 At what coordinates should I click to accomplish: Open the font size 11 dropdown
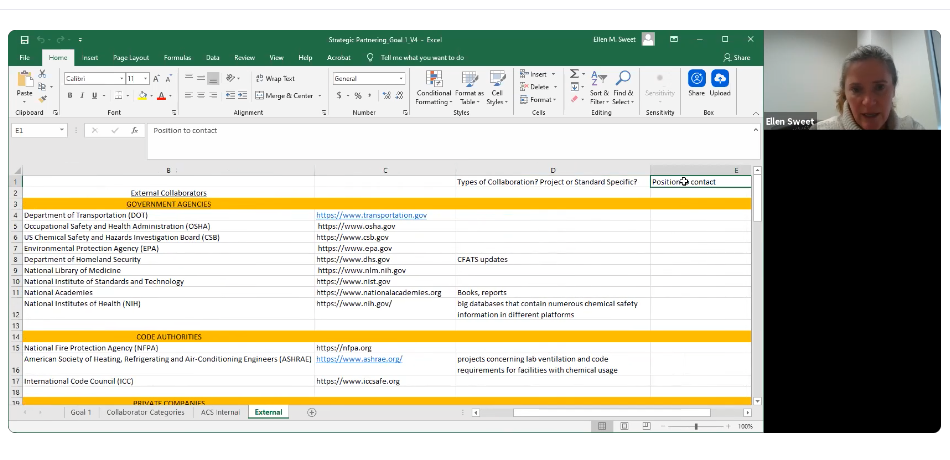[x=145, y=79]
